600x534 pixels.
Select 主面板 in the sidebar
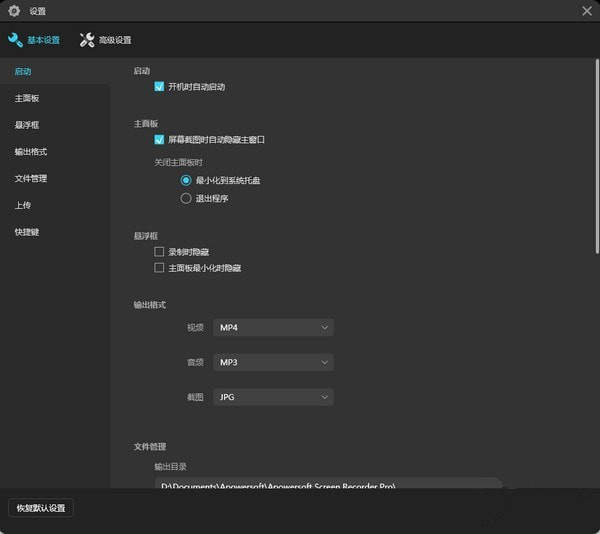(28, 99)
